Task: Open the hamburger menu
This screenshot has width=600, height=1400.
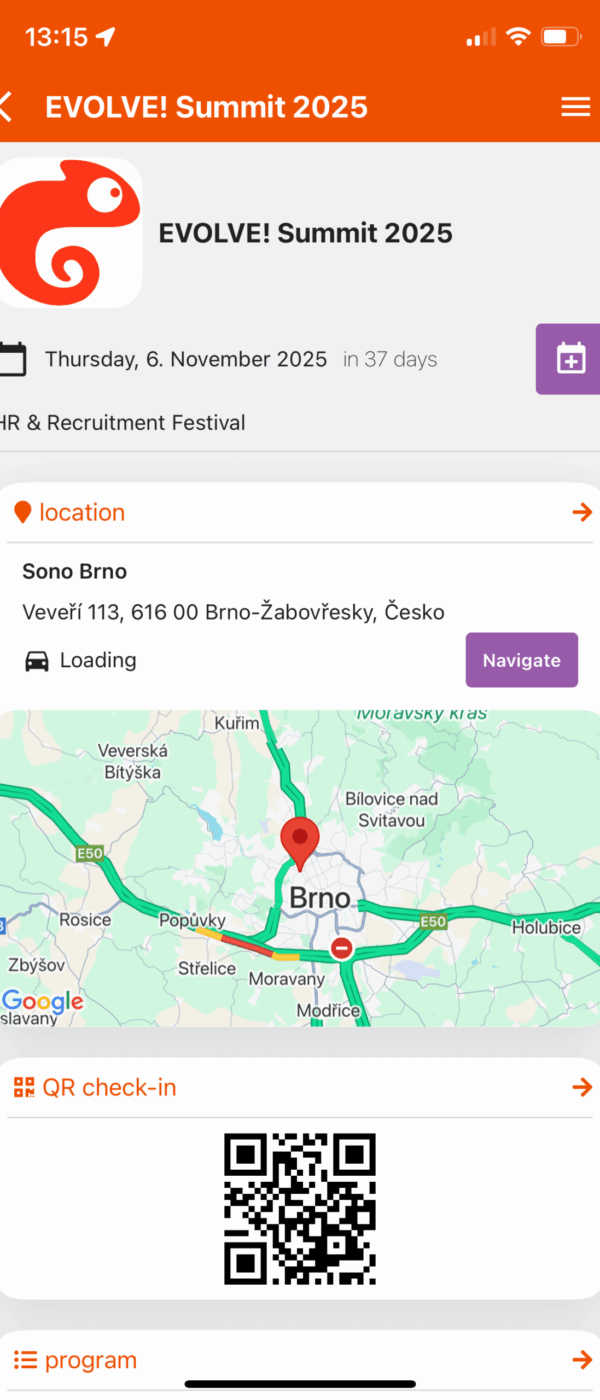Action: click(x=575, y=107)
